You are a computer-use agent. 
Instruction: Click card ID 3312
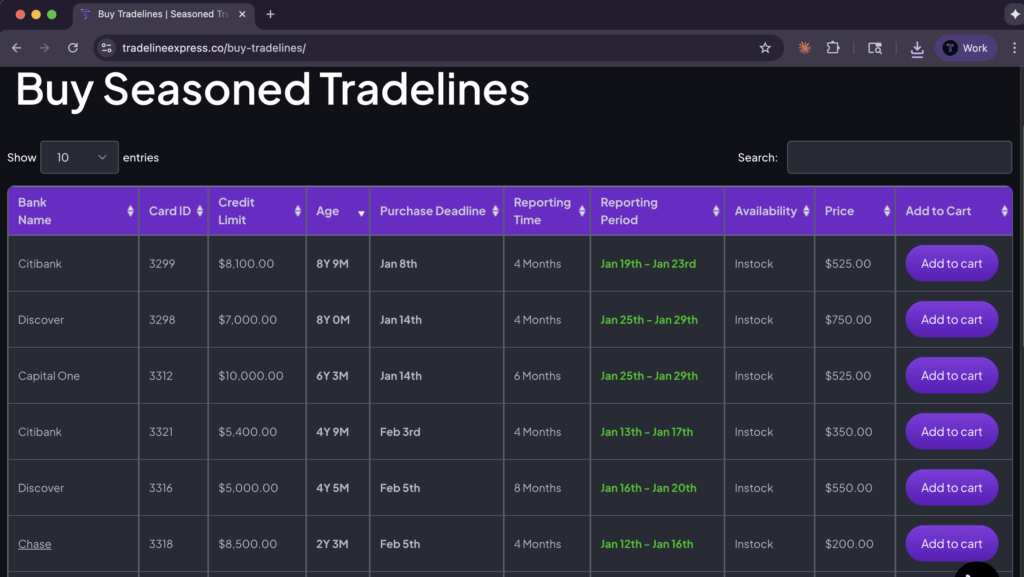161,376
